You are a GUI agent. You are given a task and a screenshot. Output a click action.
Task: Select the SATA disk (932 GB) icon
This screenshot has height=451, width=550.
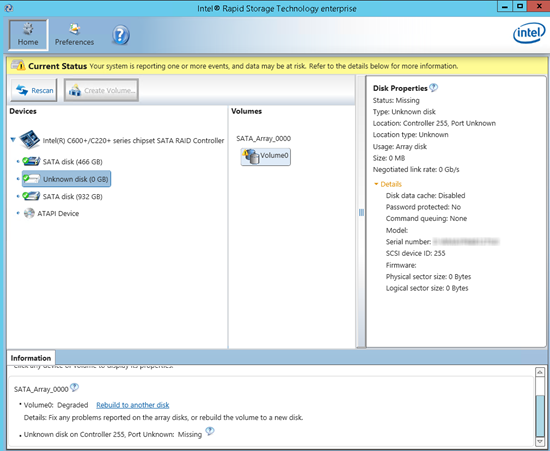(x=31, y=196)
